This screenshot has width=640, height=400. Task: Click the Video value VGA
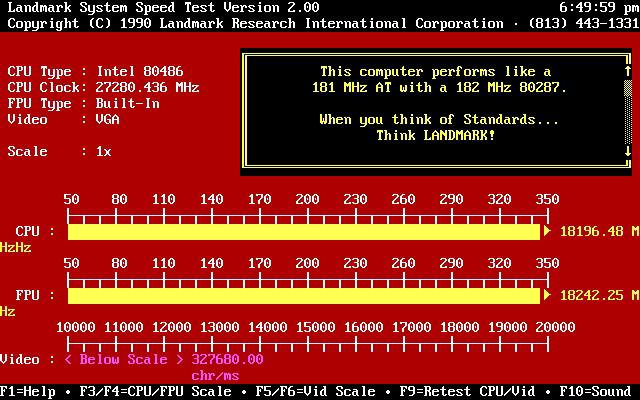tap(107, 120)
